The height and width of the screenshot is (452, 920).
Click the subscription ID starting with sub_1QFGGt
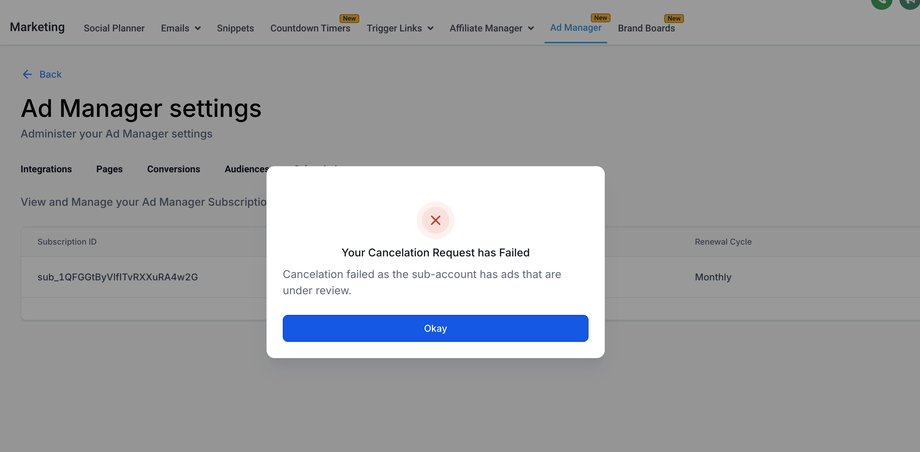click(x=117, y=277)
